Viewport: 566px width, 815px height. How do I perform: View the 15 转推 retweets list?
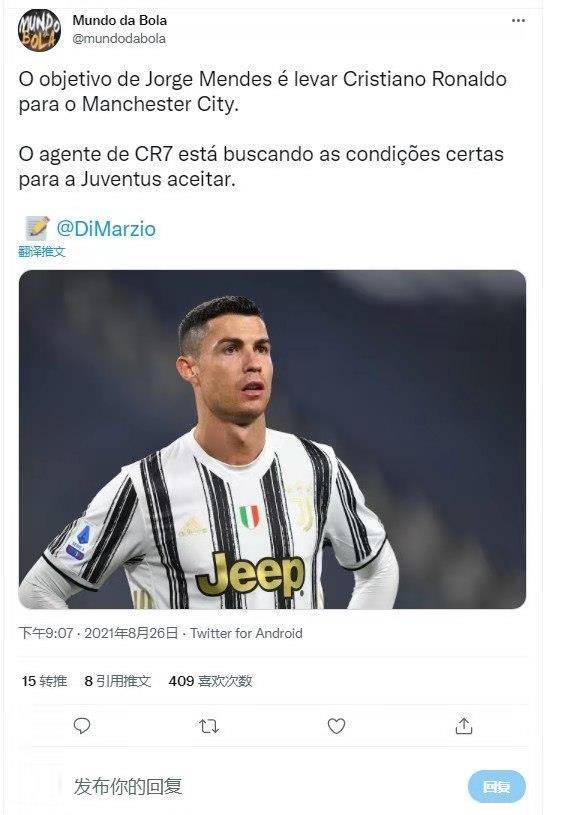coord(44,681)
